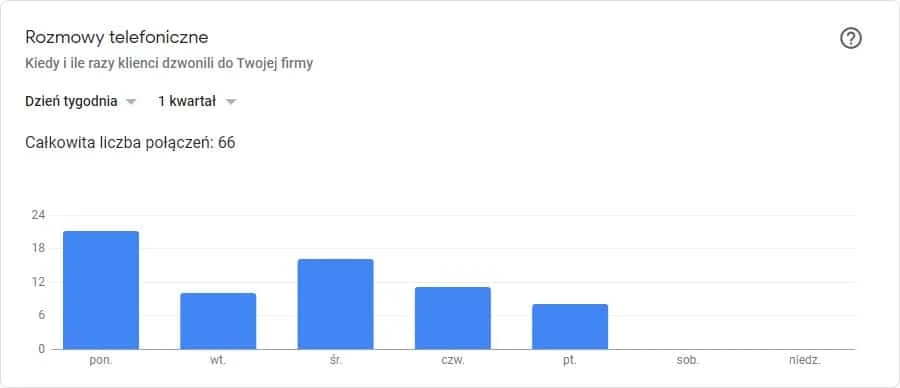
Task: Click the sob. axis label
Action: [687, 362]
